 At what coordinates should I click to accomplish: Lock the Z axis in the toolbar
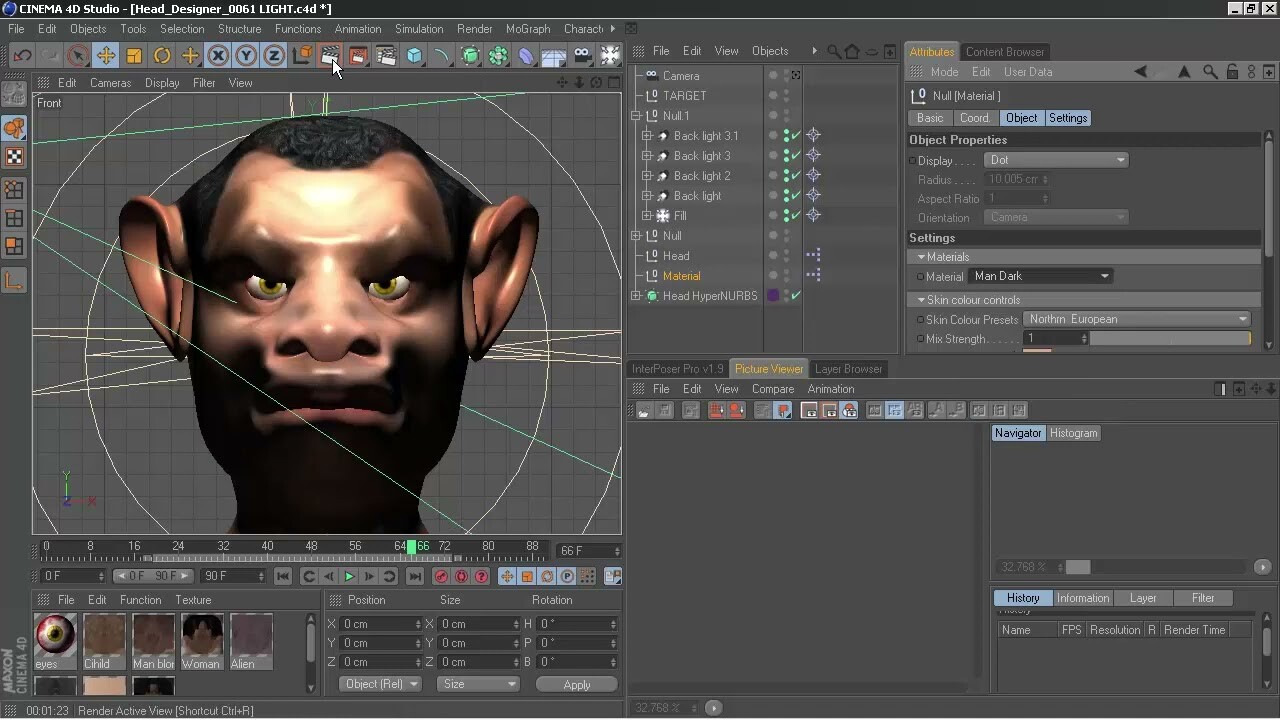(273, 55)
